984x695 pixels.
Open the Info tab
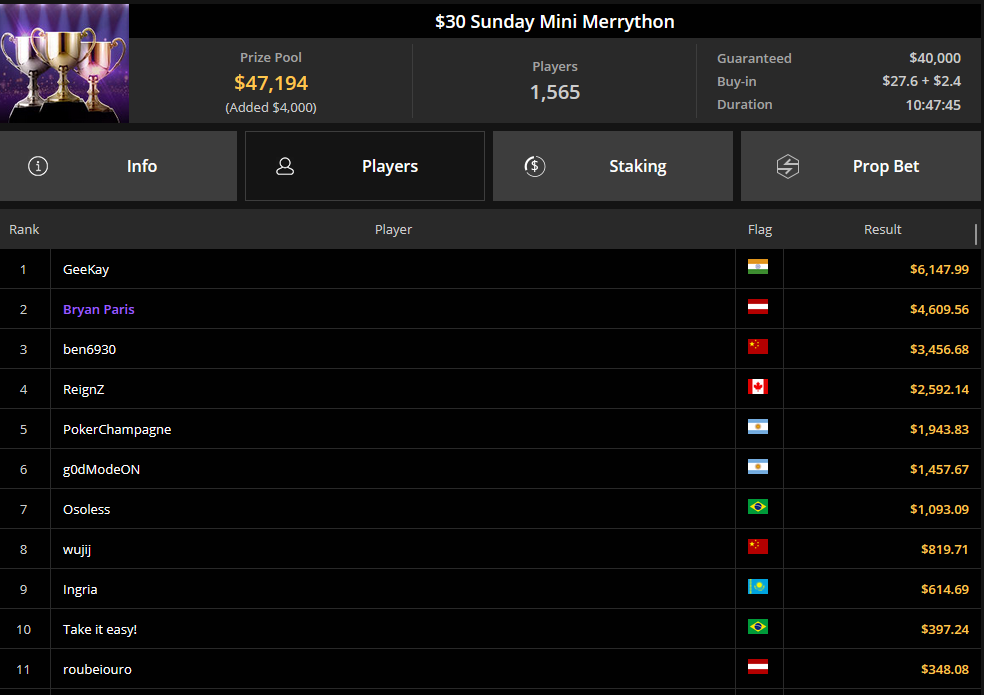(118, 166)
